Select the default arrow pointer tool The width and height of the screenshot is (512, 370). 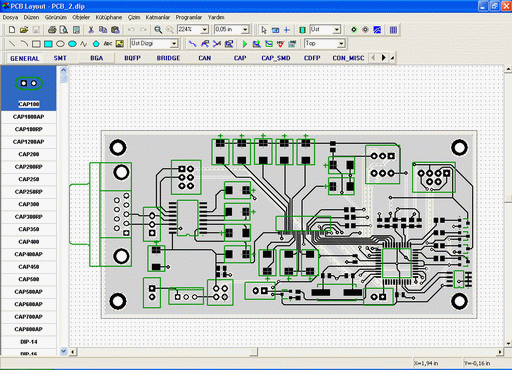264,30
